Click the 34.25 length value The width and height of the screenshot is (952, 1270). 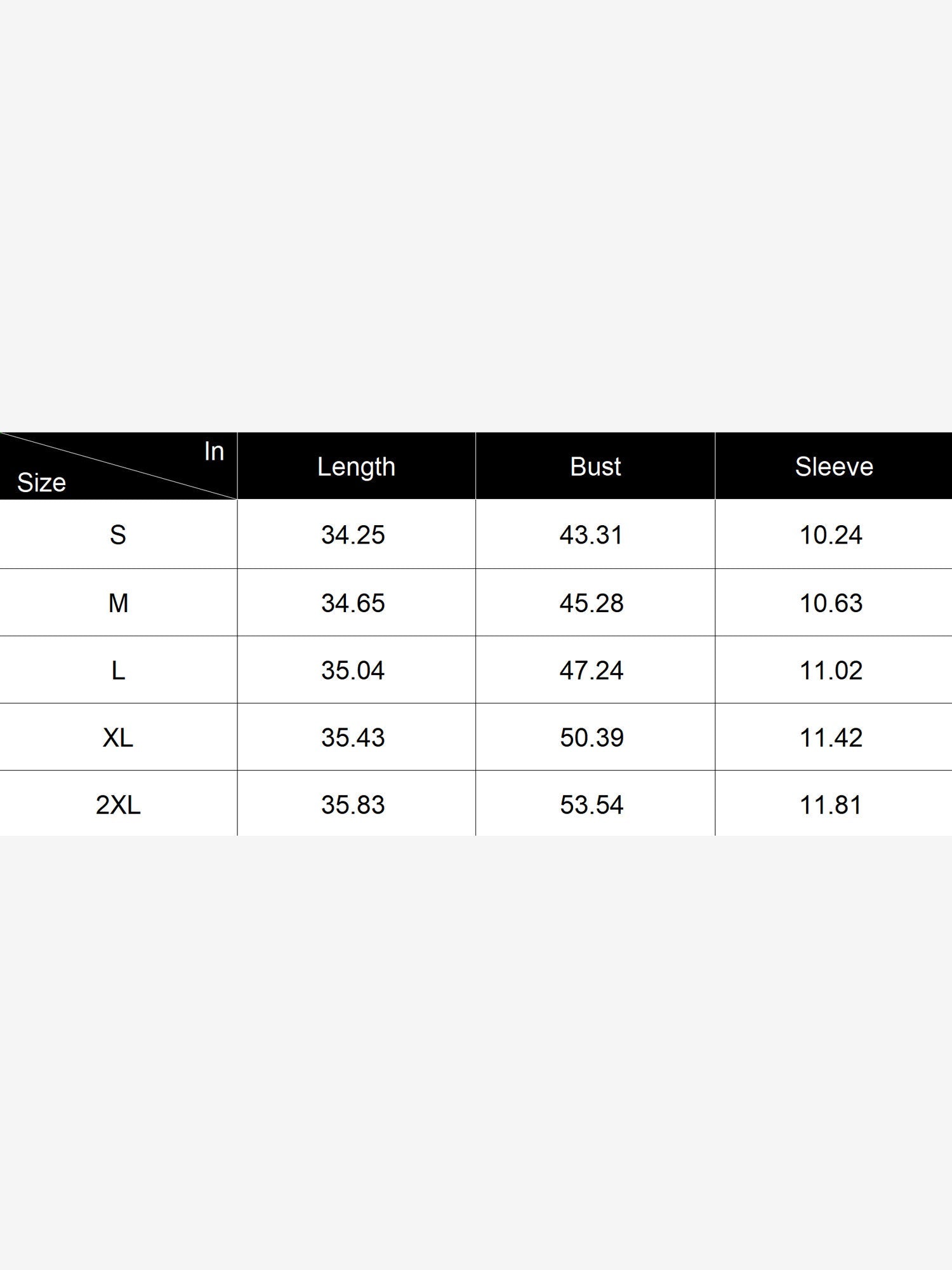coord(353,535)
